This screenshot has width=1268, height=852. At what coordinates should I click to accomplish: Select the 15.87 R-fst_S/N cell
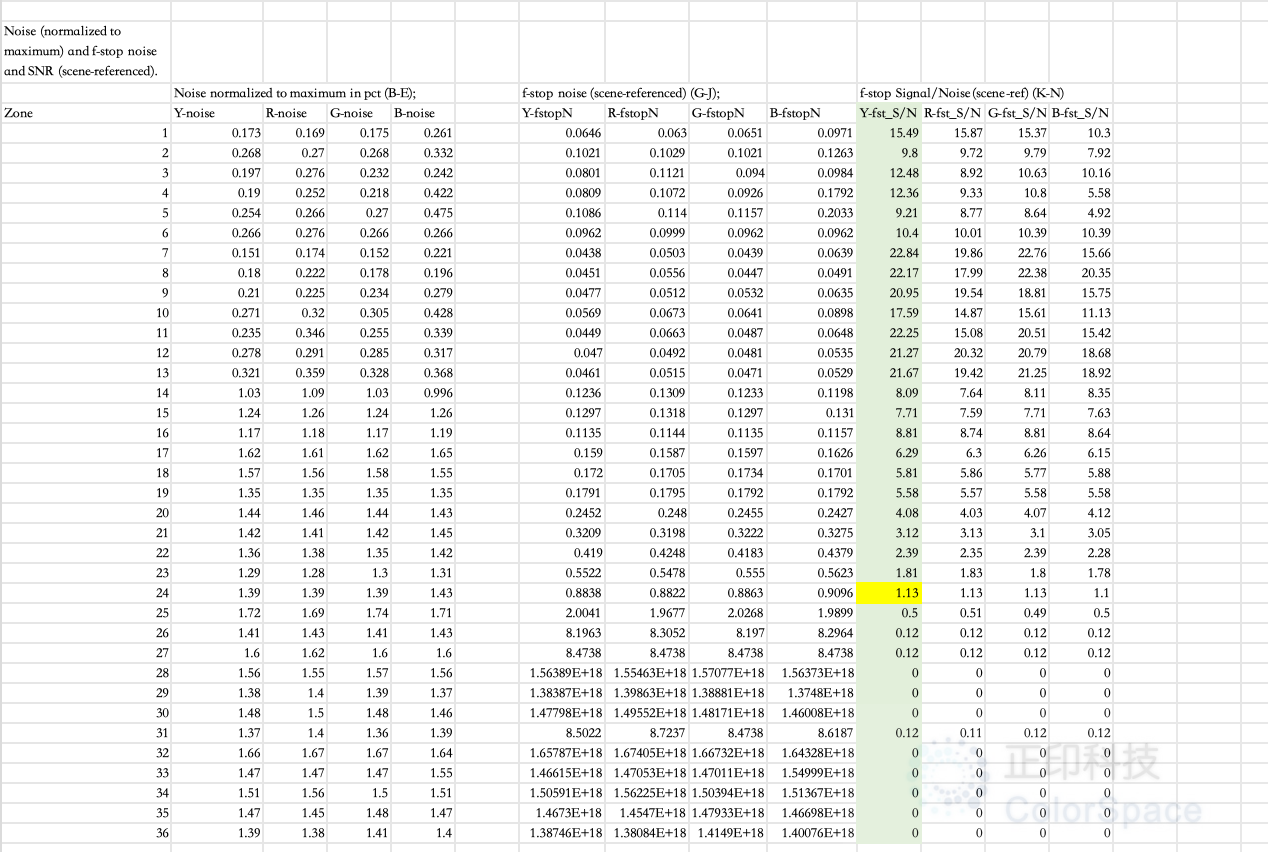(953, 133)
